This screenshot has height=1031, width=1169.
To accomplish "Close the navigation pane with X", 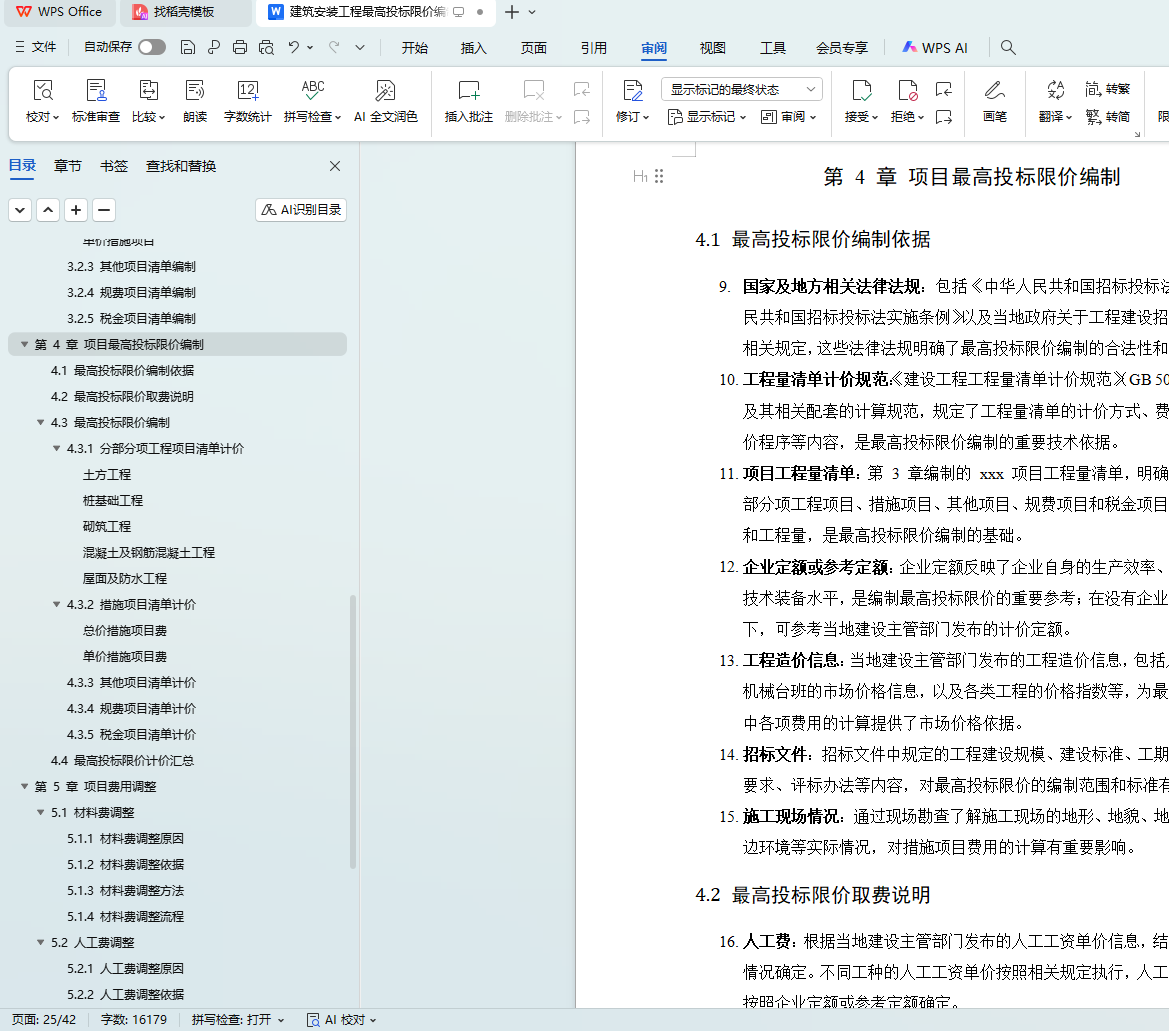I will pos(335,166).
